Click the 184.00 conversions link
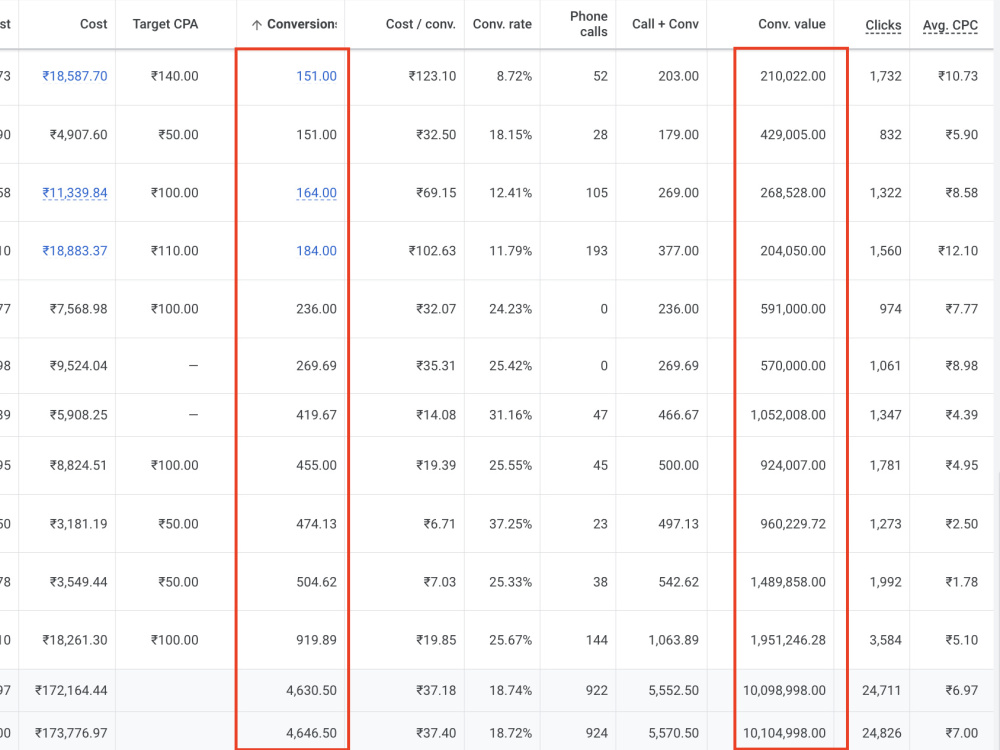The height and width of the screenshot is (750, 1000). coord(316,251)
